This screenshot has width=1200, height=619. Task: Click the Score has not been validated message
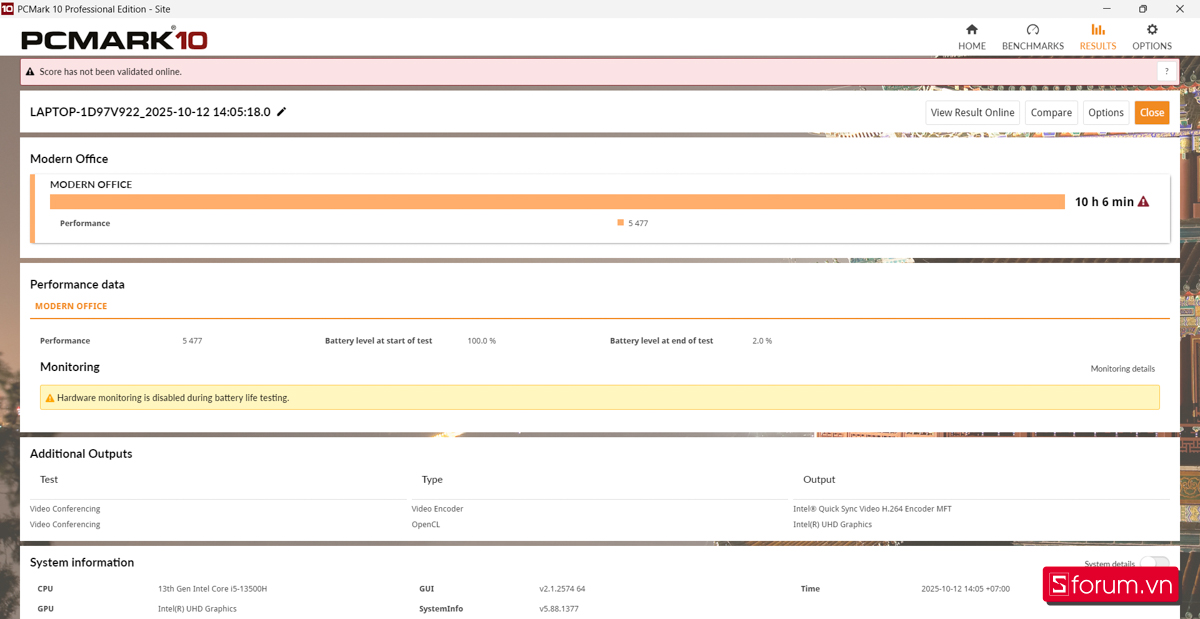tap(111, 72)
